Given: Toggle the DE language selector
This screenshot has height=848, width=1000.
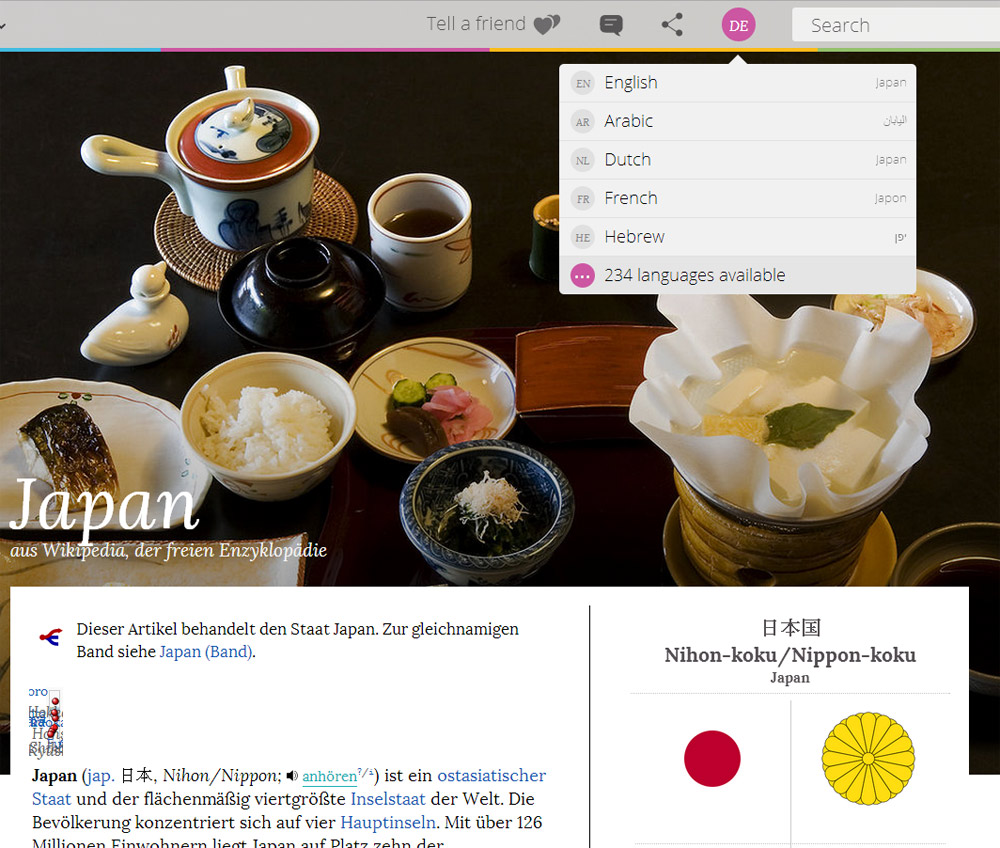Looking at the screenshot, I should coord(739,26).
